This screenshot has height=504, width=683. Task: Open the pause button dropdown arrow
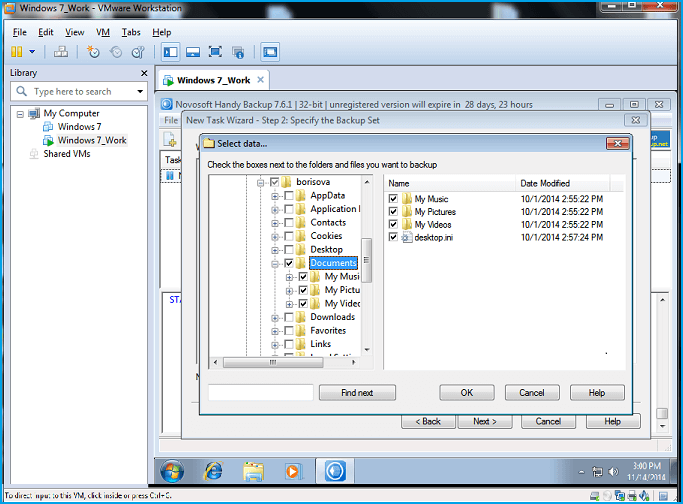coord(32,52)
